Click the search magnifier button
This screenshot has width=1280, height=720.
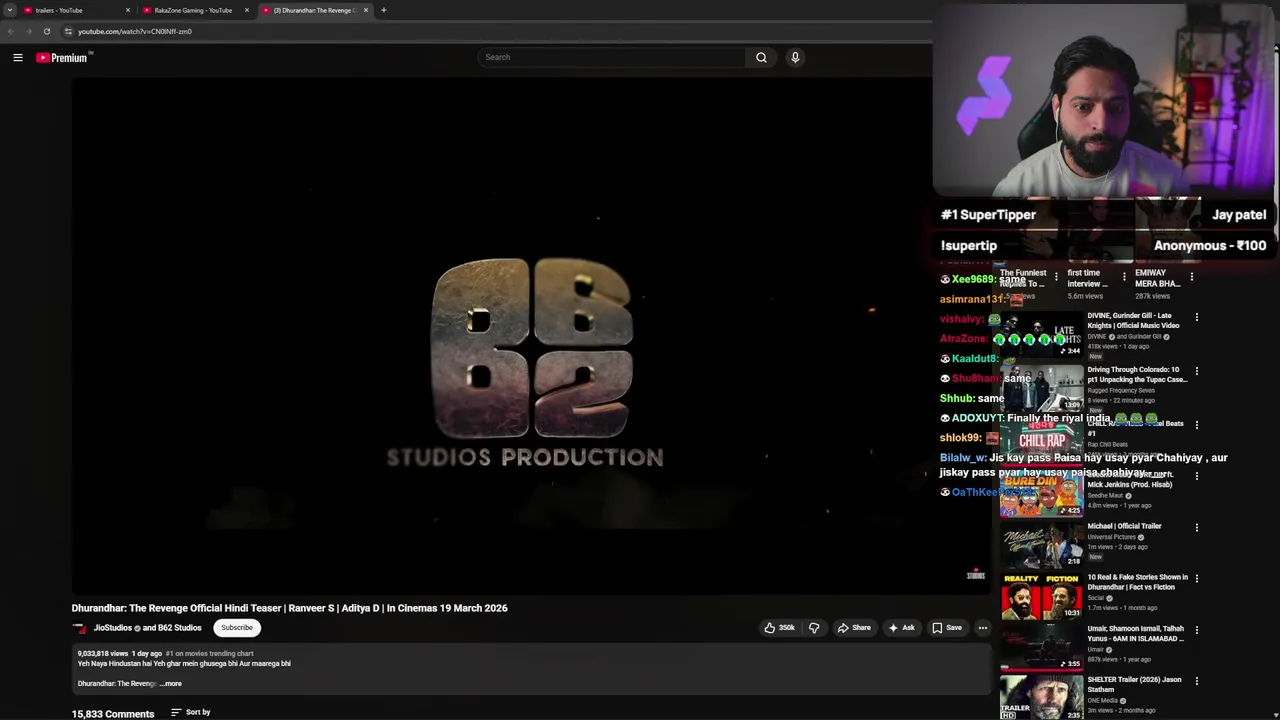pyautogui.click(x=761, y=57)
